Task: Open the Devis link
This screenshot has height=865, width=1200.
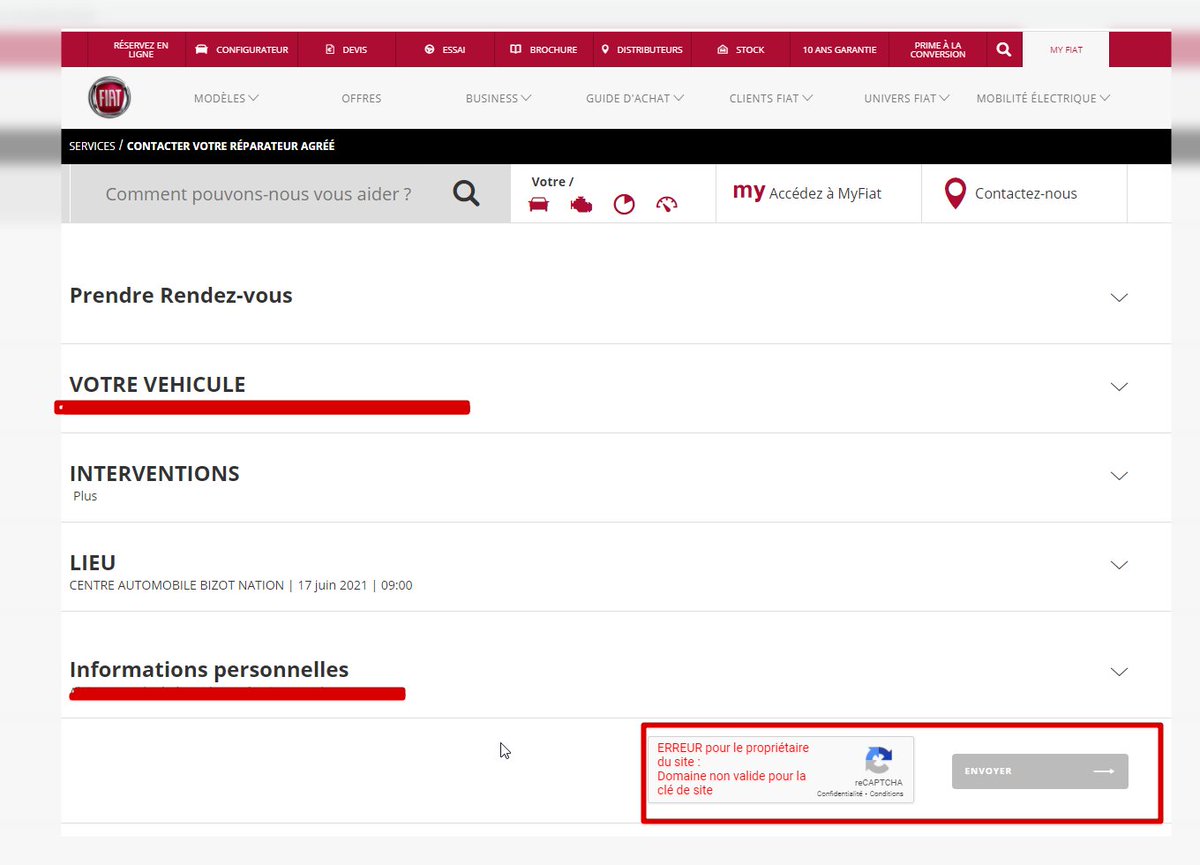Action: coord(354,50)
